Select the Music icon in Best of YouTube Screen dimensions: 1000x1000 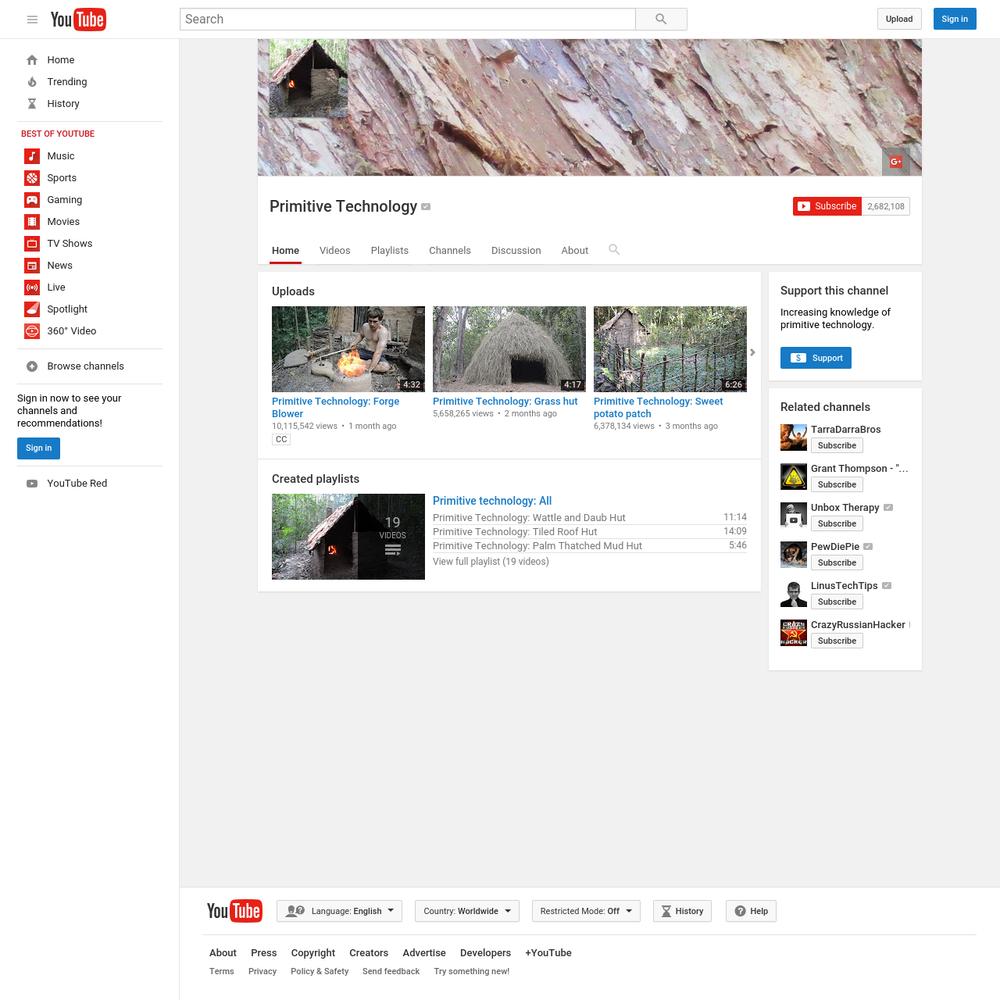click(32, 156)
